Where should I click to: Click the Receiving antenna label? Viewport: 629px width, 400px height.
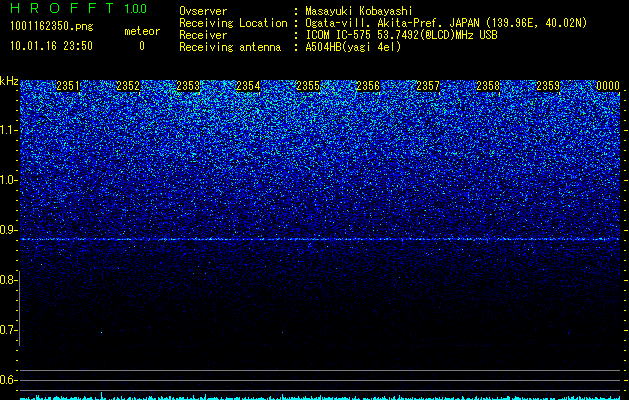(x=230, y=47)
